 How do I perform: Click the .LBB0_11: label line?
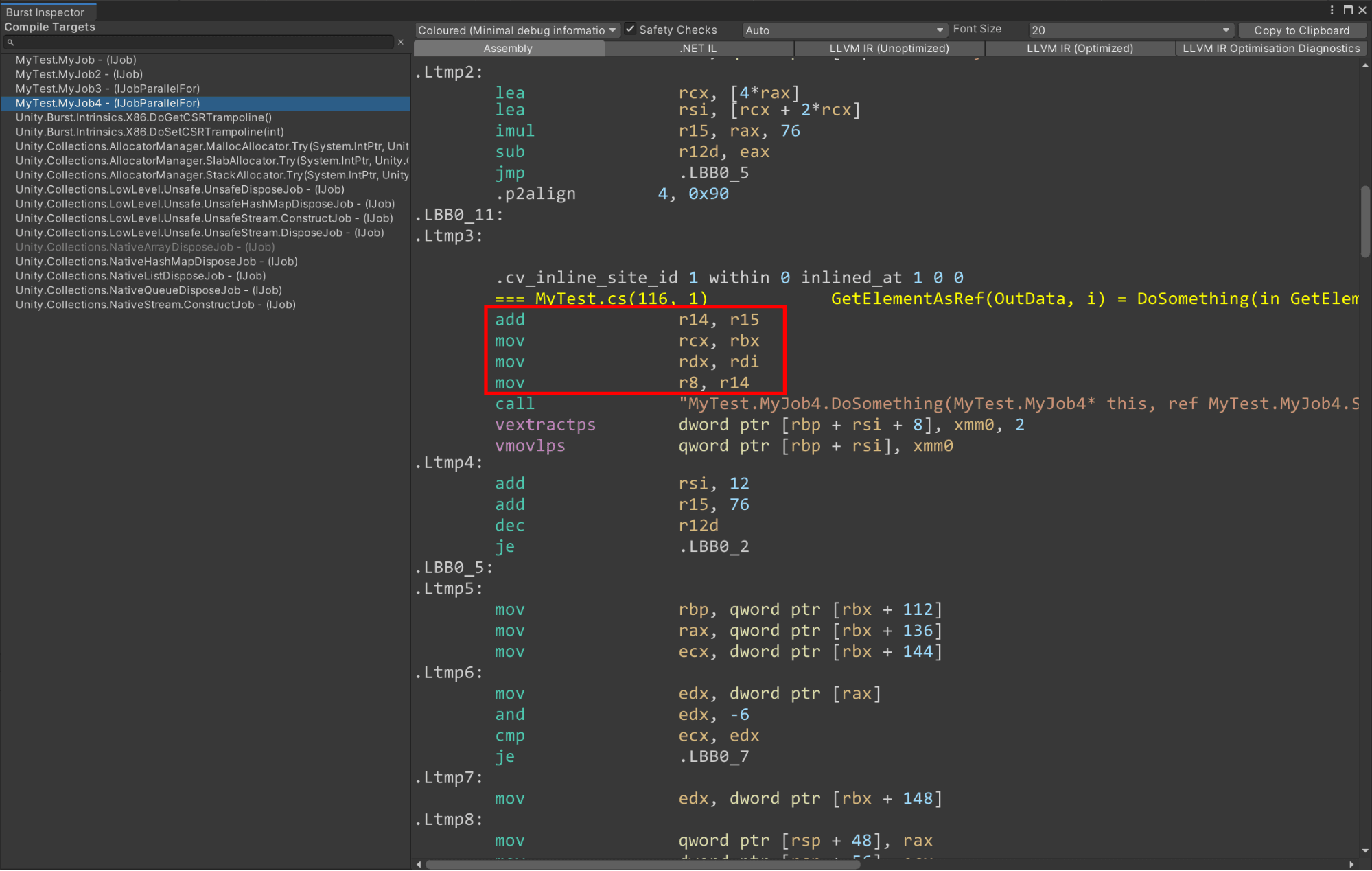pos(459,215)
